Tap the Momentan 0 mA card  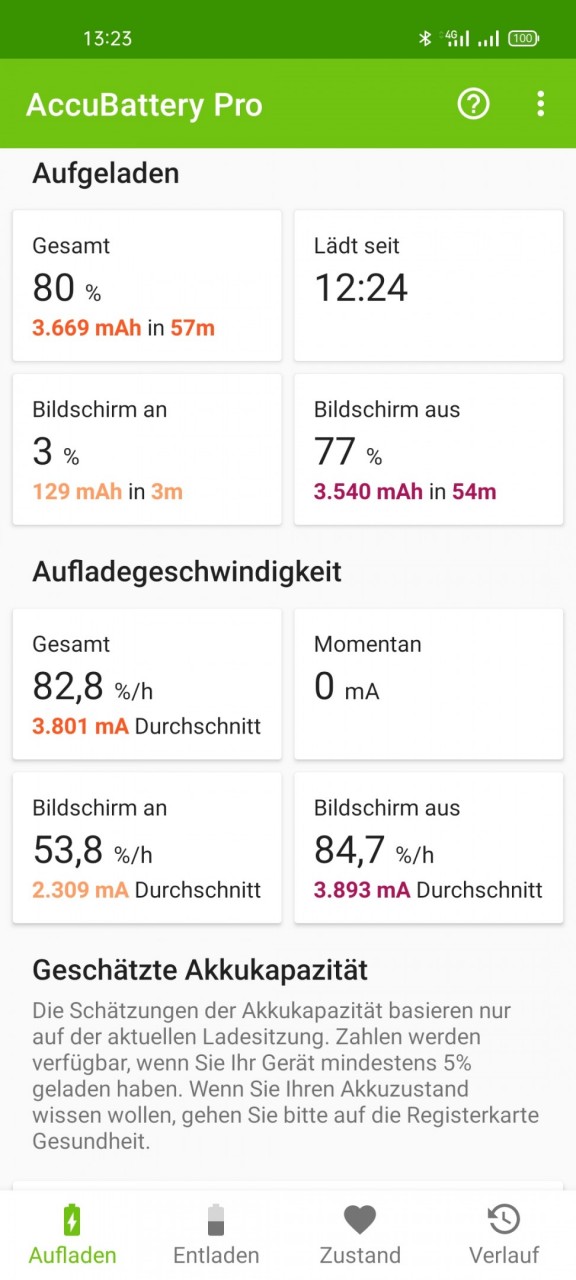(x=428, y=684)
